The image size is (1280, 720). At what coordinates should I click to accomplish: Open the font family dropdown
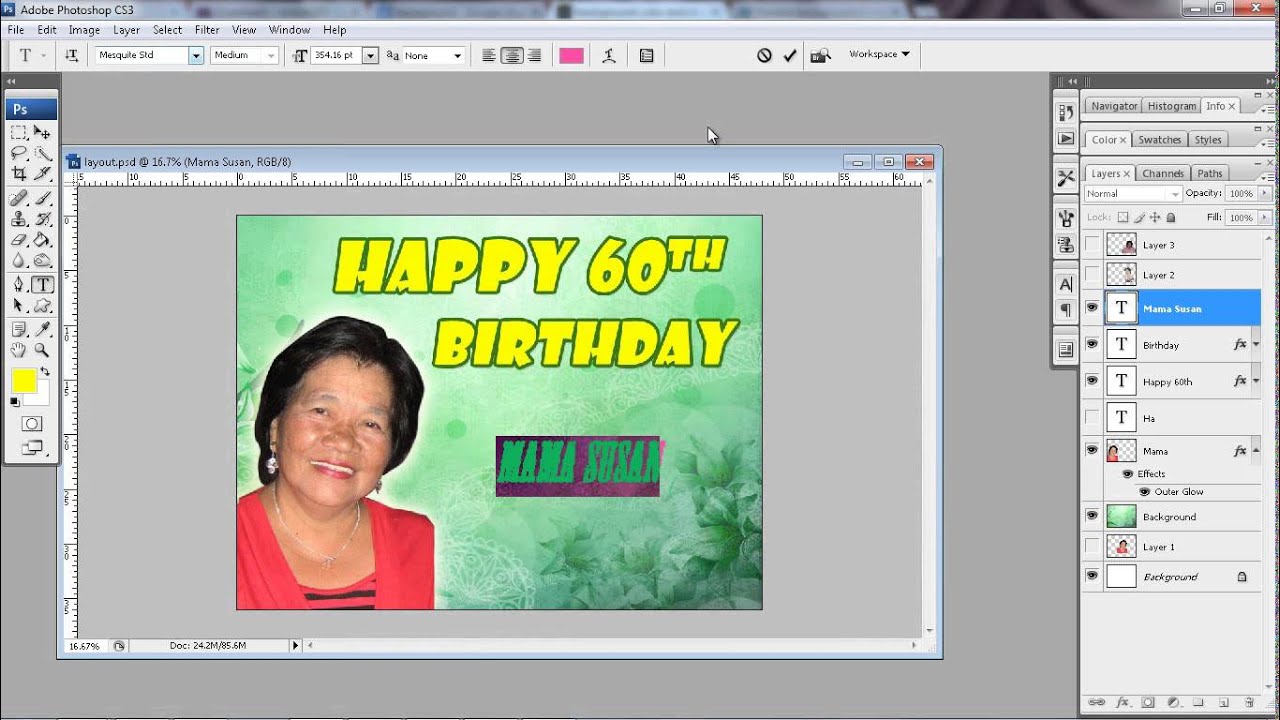tap(196, 56)
